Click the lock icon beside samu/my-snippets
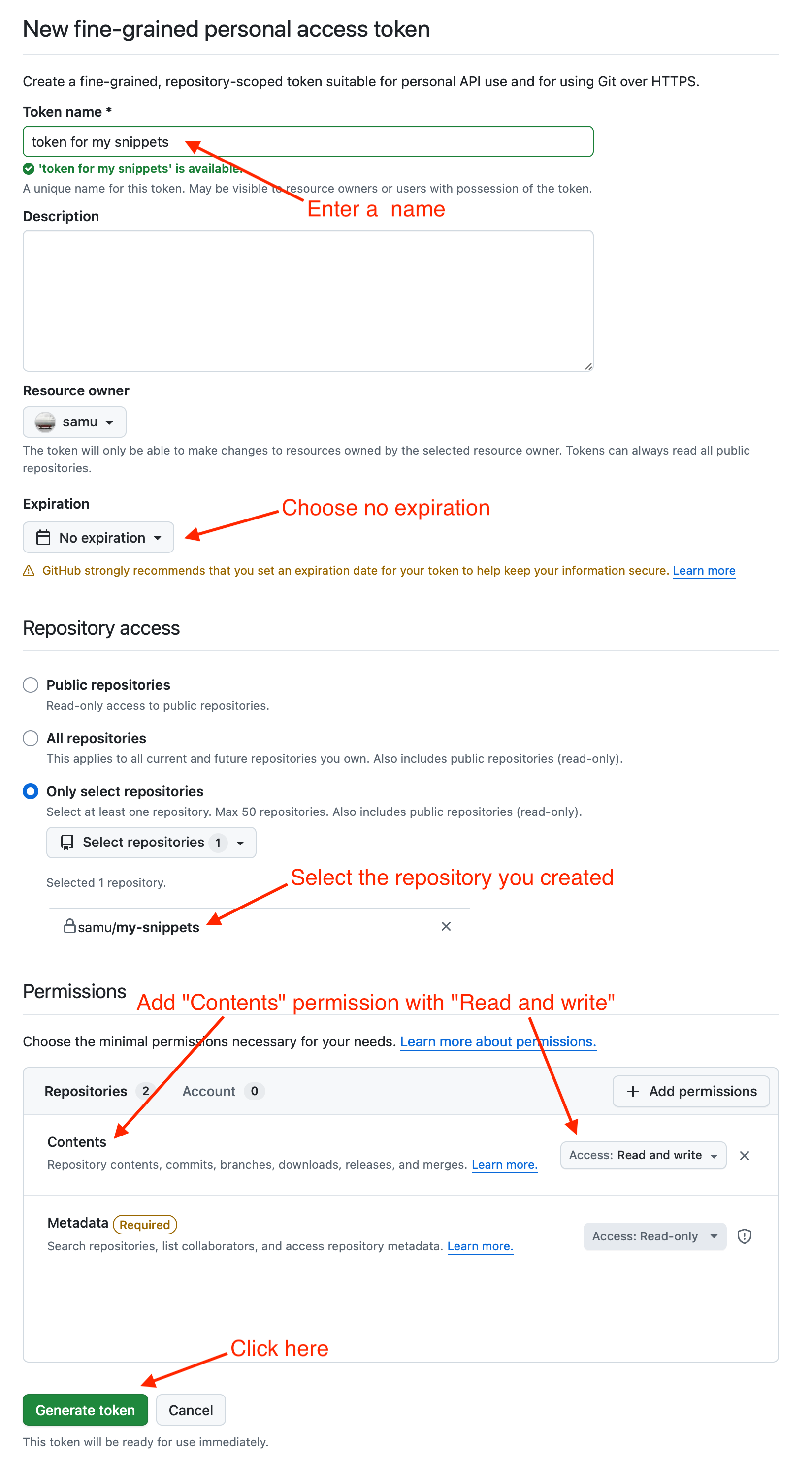Image resolution: width=812 pixels, height=1461 pixels. tap(70, 926)
